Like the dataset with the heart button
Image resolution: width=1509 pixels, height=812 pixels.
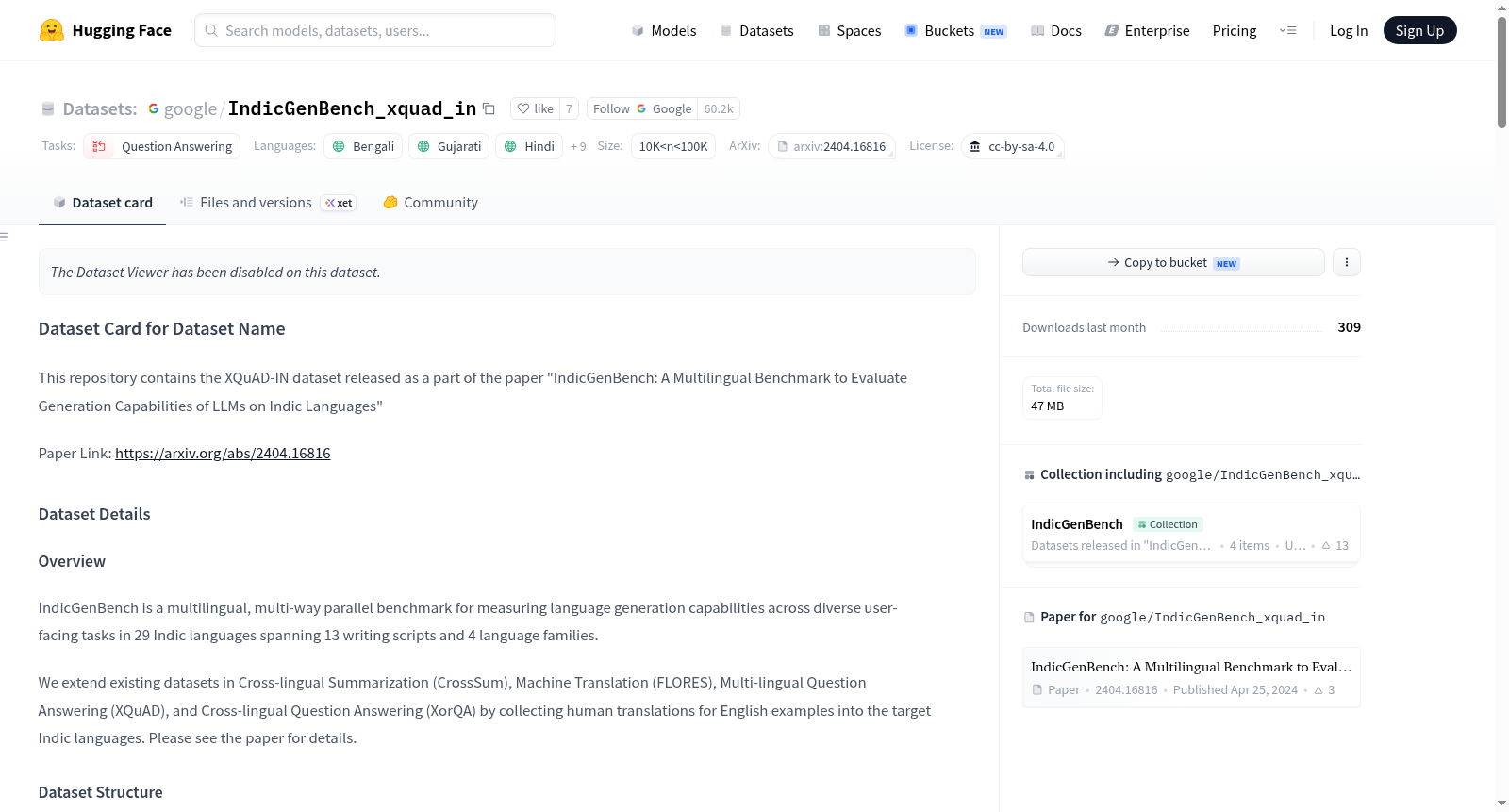tap(535, 108)
